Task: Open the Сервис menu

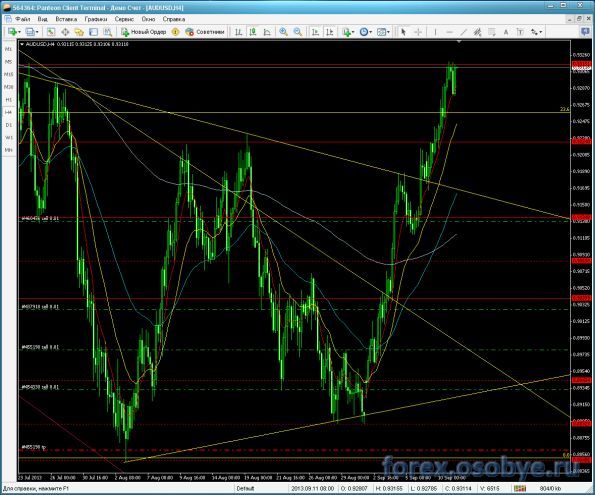Action: point(124,19)
